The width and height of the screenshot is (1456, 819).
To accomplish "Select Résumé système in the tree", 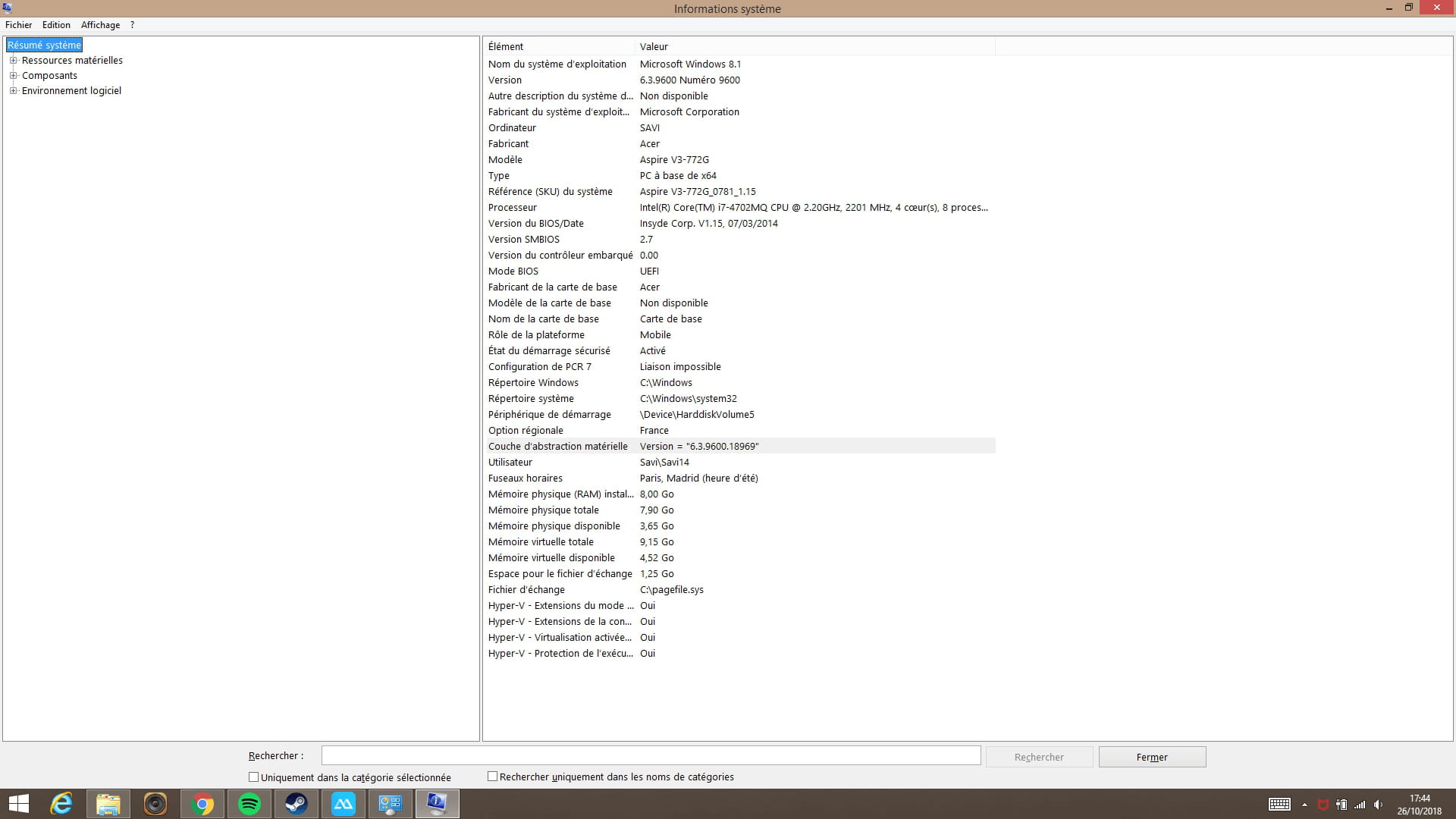I will [44, 45].
